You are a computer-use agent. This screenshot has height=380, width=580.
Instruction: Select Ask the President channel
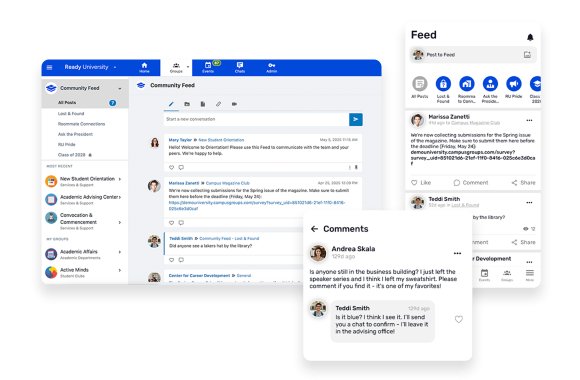pos(75,134)
